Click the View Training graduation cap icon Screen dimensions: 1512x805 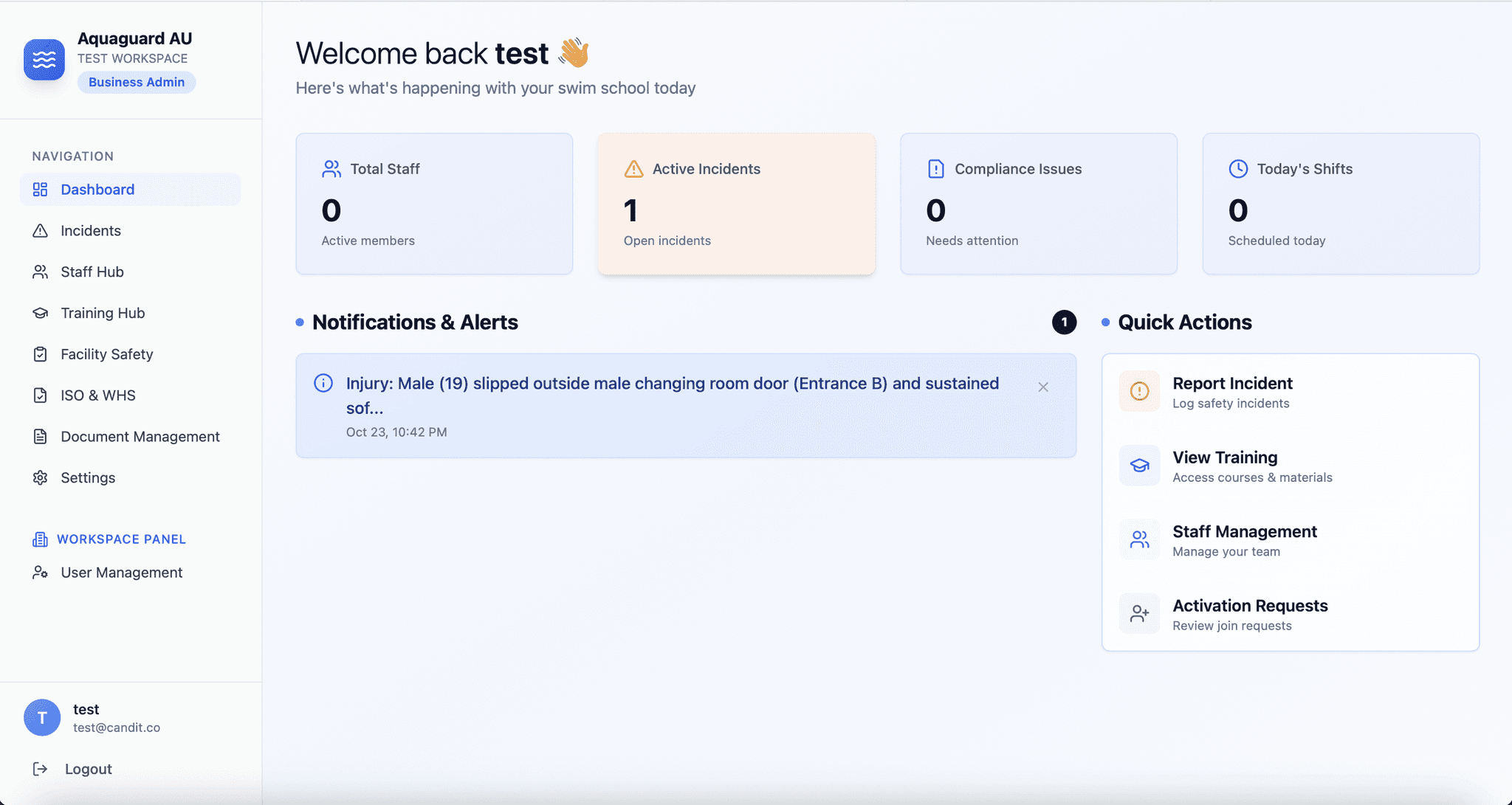click(x=1139, y=466)
